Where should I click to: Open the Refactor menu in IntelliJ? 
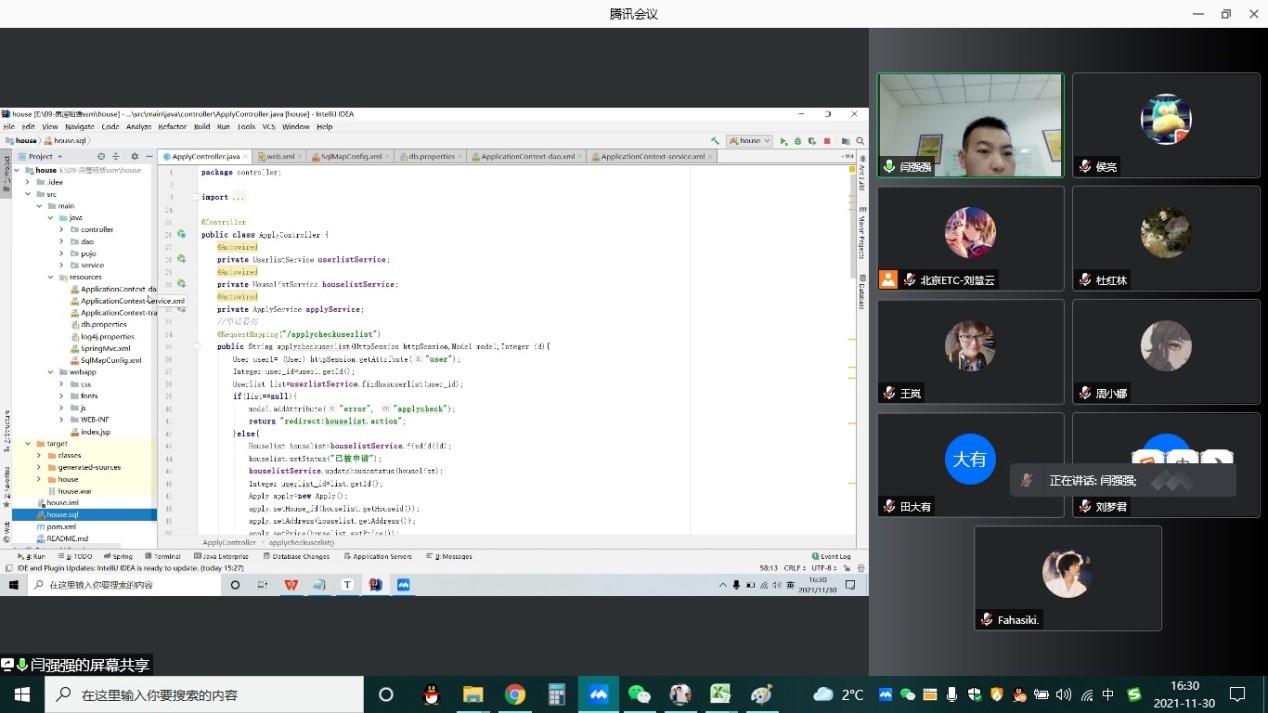(172, 127)
